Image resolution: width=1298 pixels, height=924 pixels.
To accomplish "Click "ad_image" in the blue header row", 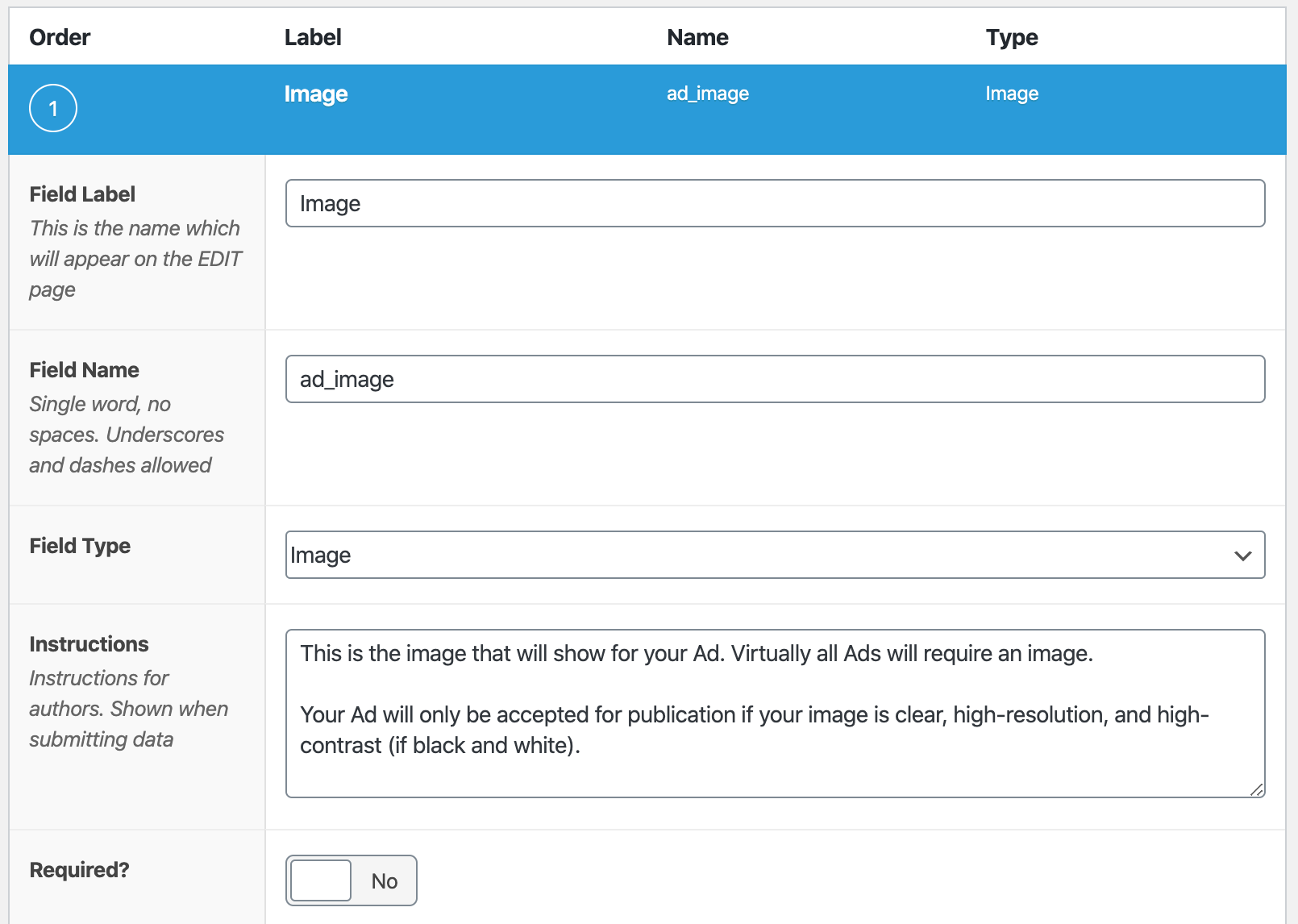I will 707,94.
